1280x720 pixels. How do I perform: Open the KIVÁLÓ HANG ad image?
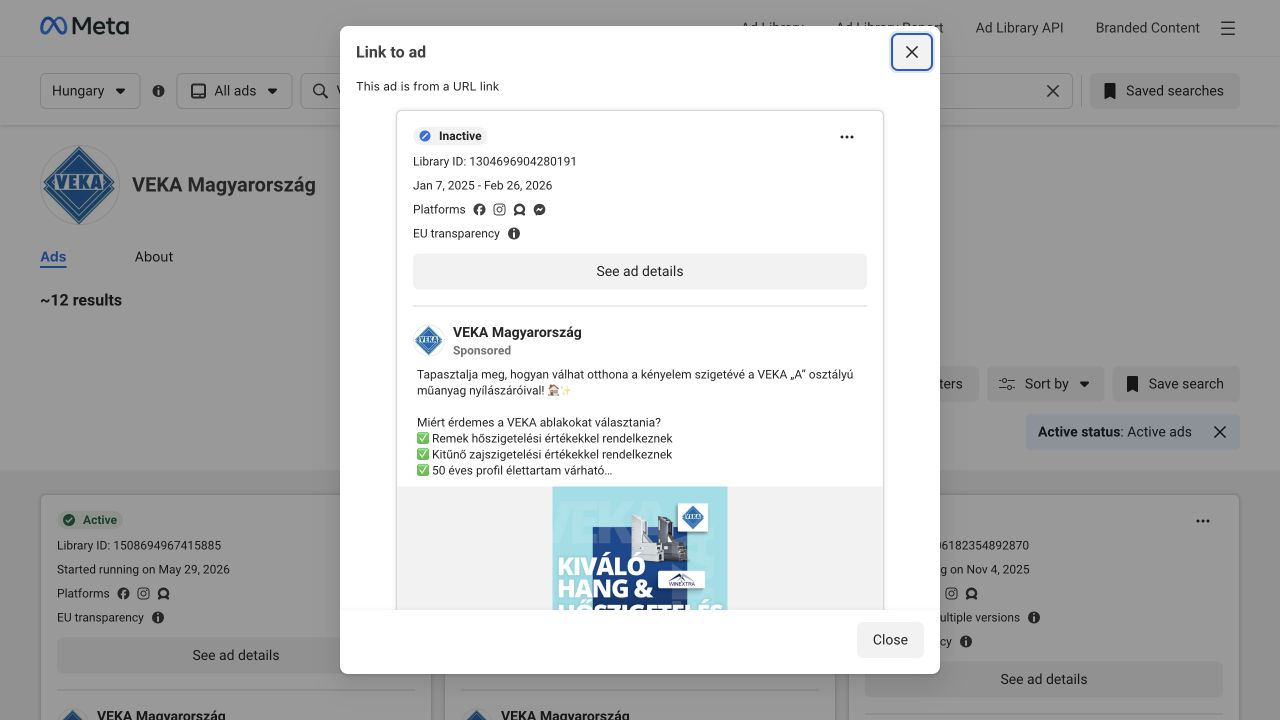[x=640, y=548]
